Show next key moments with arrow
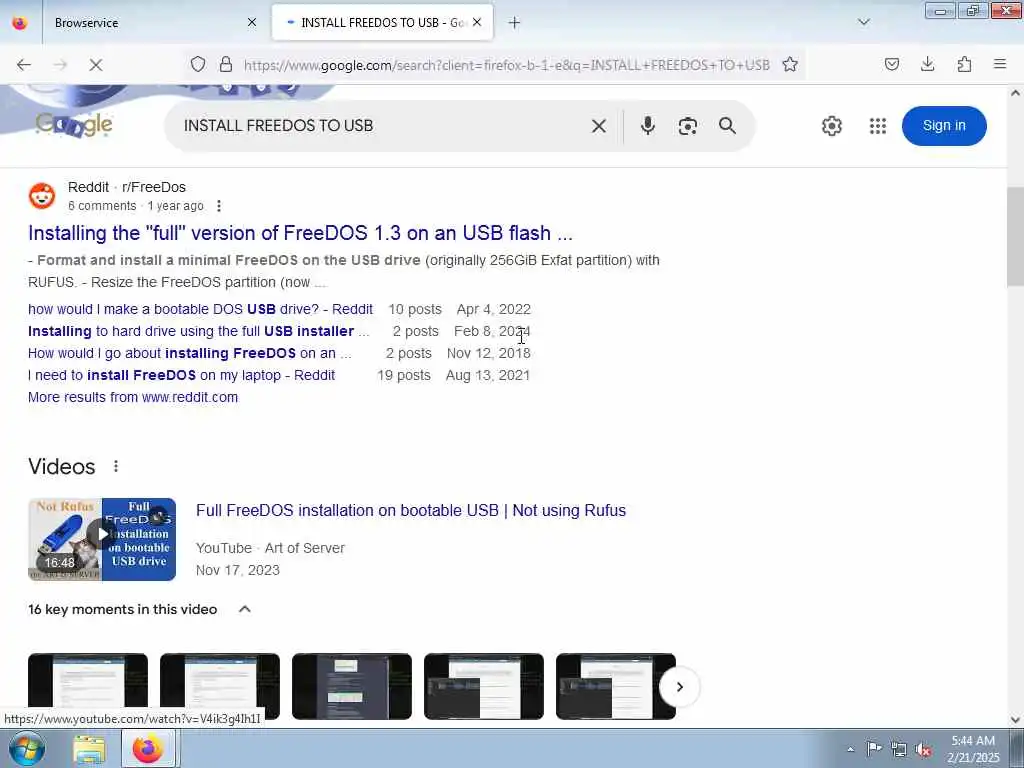 (x=679, y=687)
